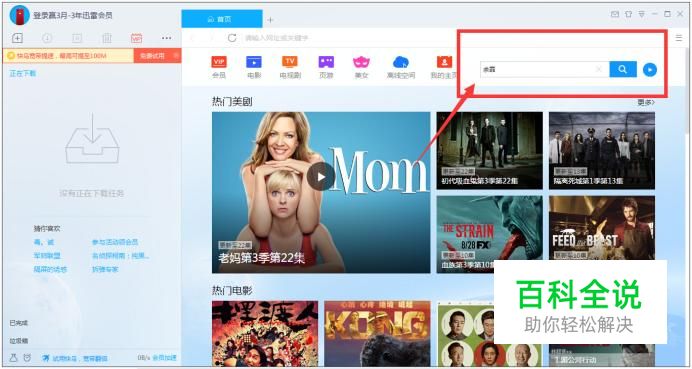Screen dimensions: 692x369
Task: Click the new download task plus icon
Action: coord(17,38)
